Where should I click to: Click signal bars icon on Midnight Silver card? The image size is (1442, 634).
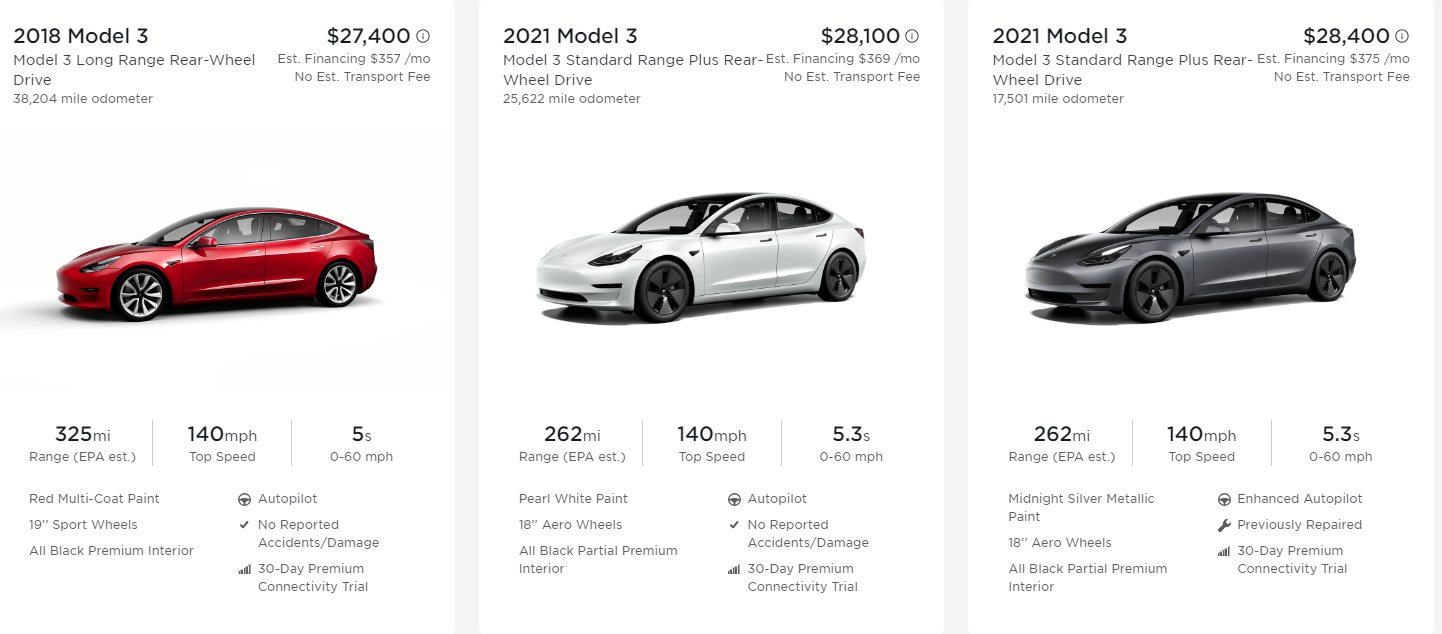tap(1224, 551)
